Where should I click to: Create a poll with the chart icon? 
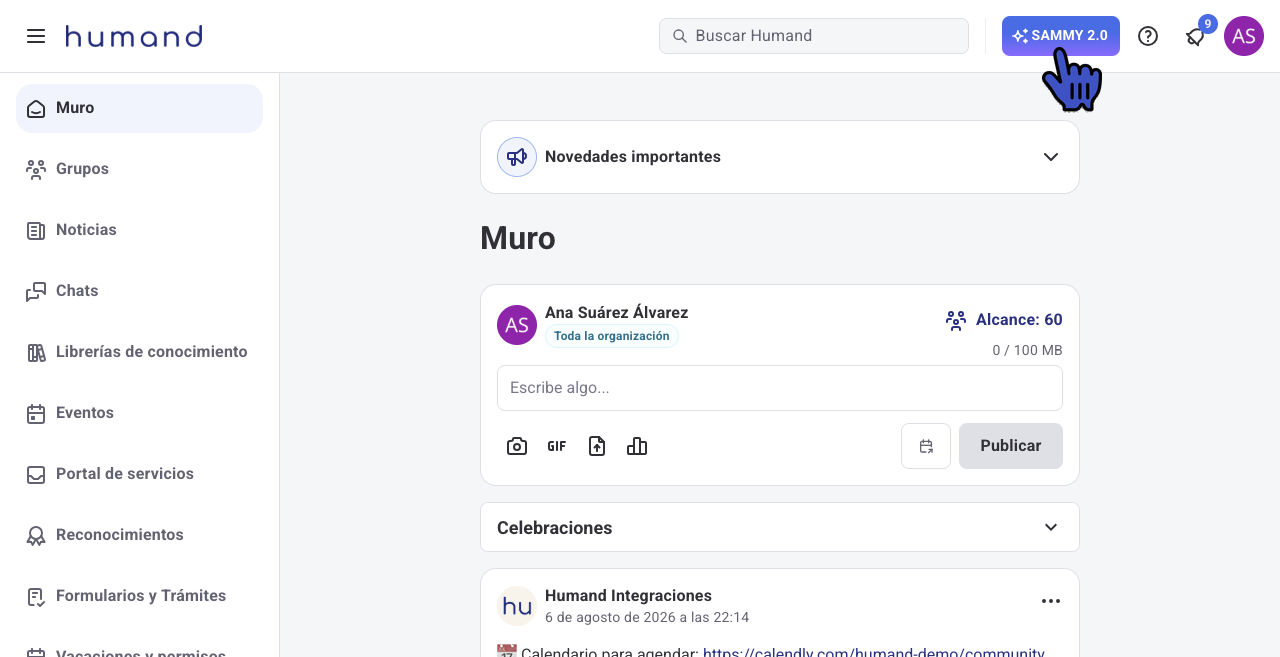[x=637, y=446]
